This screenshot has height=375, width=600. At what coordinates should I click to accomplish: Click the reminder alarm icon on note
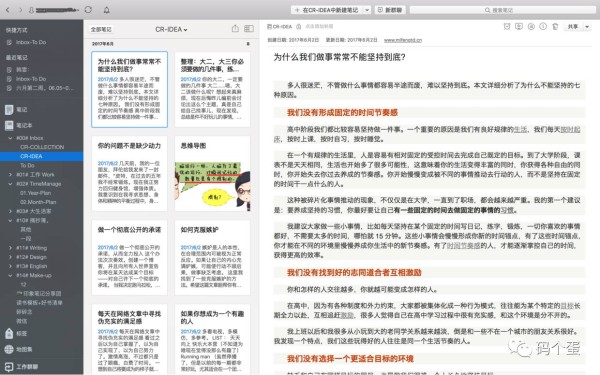coord(507,26)
